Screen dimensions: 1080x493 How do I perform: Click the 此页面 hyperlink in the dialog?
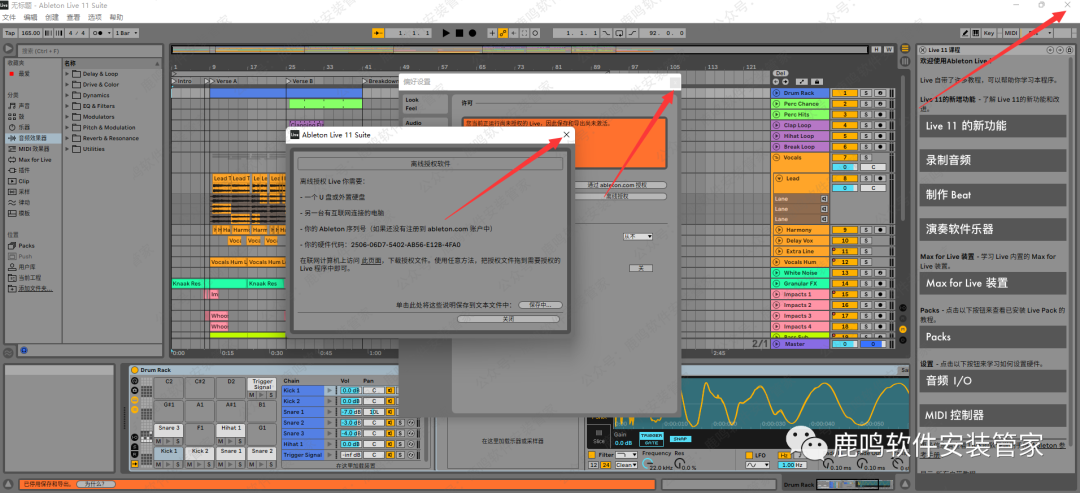tap(370, 259)
